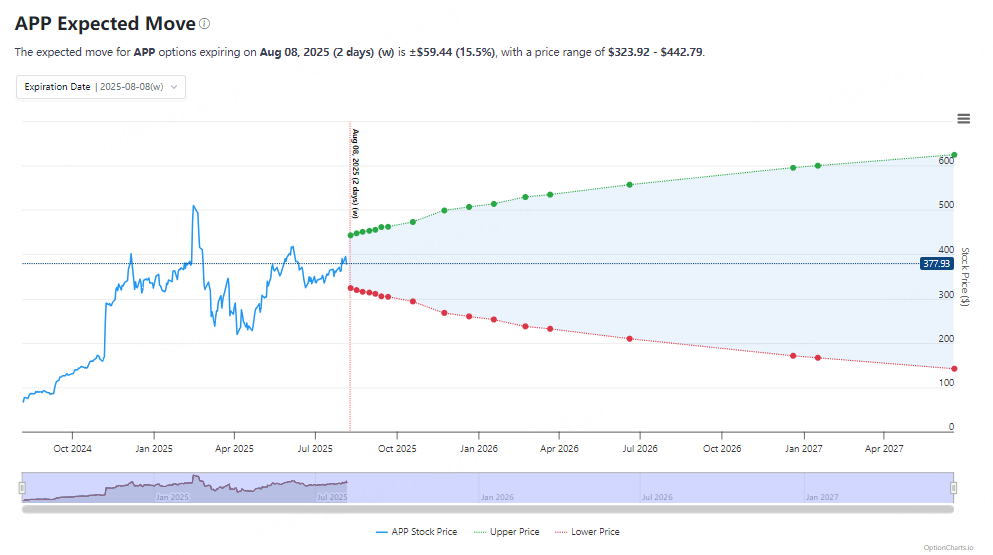Click the Jan 2027 axis label

pos(804,449)
